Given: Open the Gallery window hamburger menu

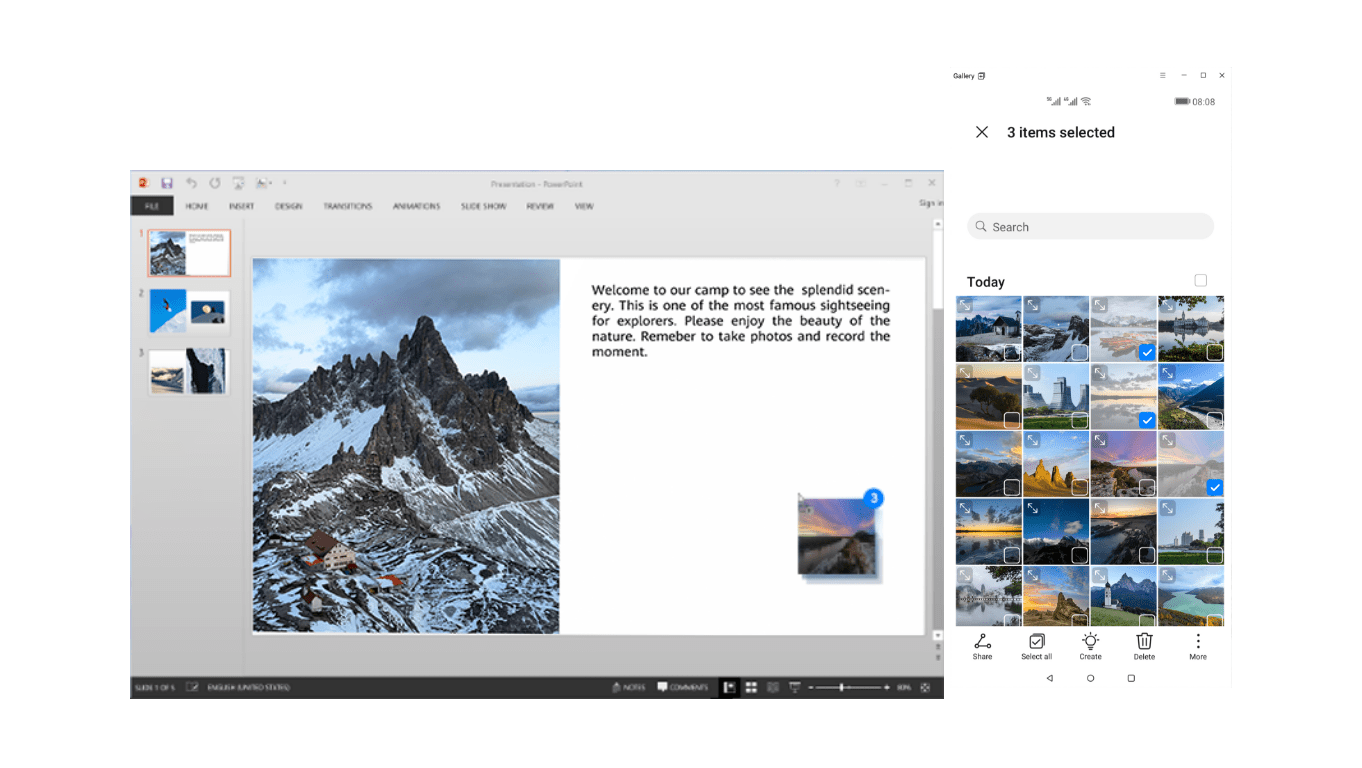Looking at the screenshot, I should (1162, 76).
